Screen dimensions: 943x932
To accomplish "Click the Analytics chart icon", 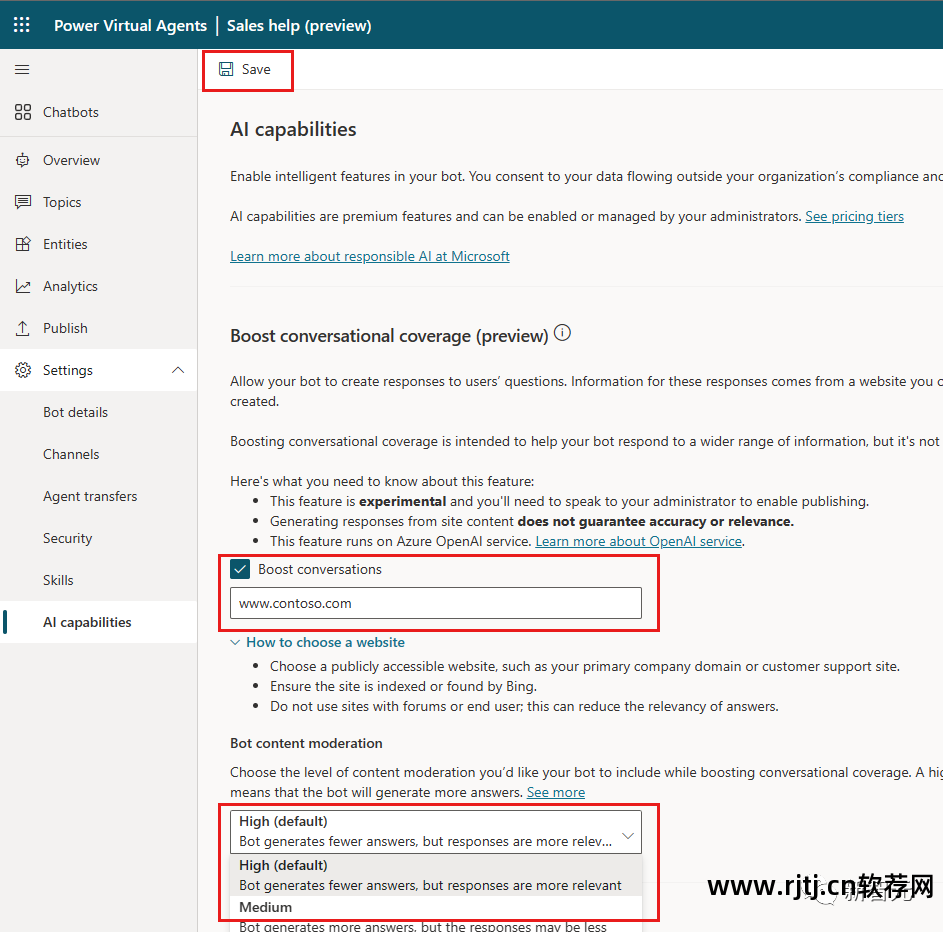I will click(x=23, y=286).
